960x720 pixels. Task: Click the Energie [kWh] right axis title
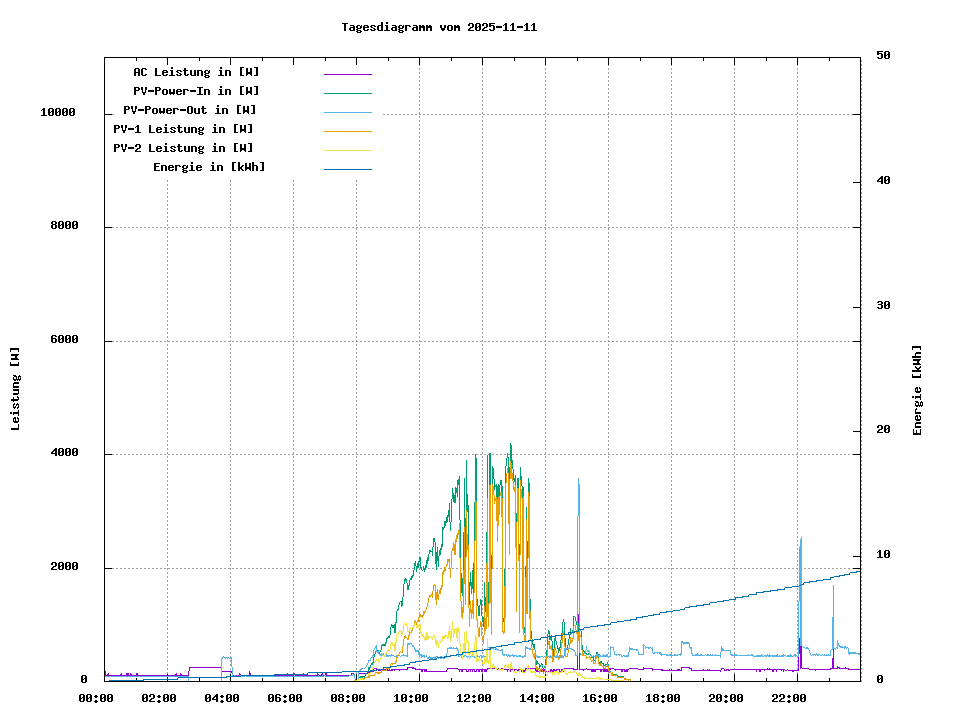917,390
